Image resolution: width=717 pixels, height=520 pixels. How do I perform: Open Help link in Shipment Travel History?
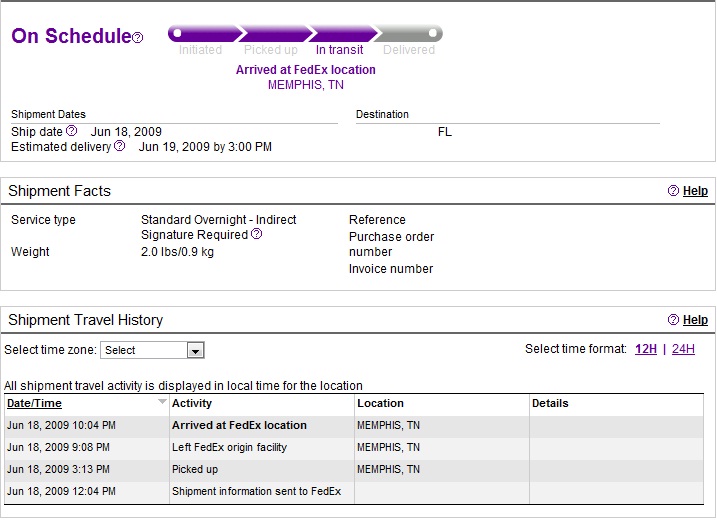click(695, 320)
